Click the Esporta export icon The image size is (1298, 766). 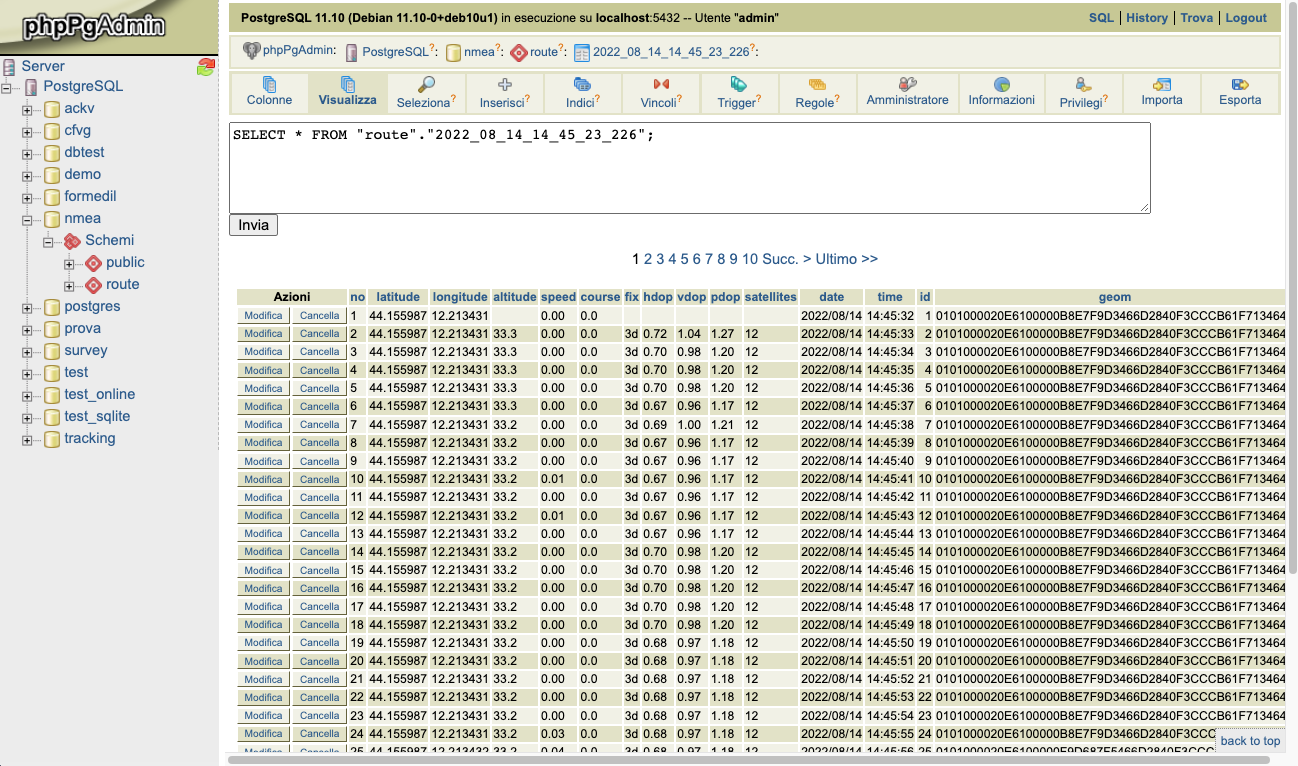point(1240,84)
